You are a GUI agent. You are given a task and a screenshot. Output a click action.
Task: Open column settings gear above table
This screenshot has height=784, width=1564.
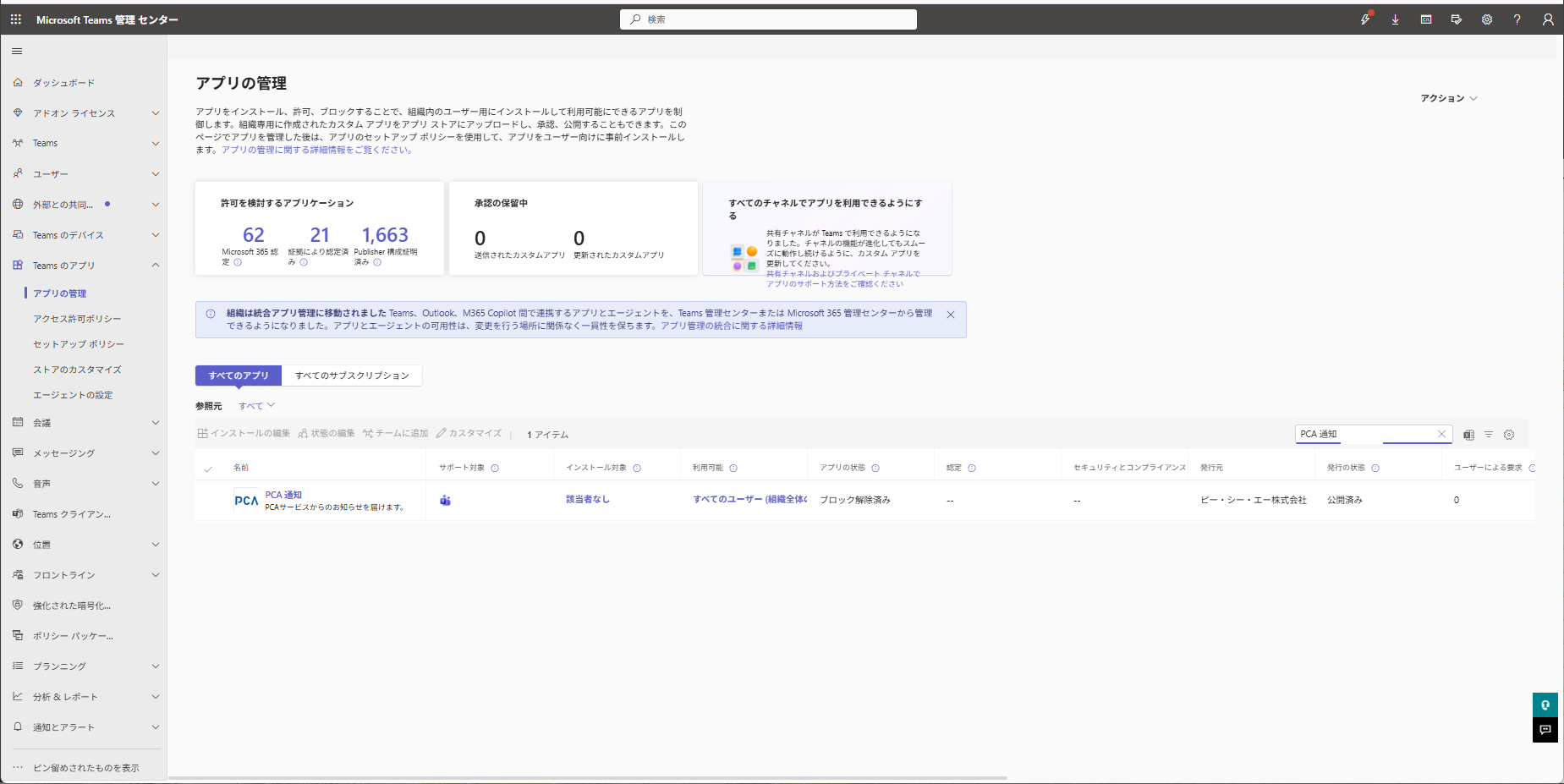pos(1509,435)
